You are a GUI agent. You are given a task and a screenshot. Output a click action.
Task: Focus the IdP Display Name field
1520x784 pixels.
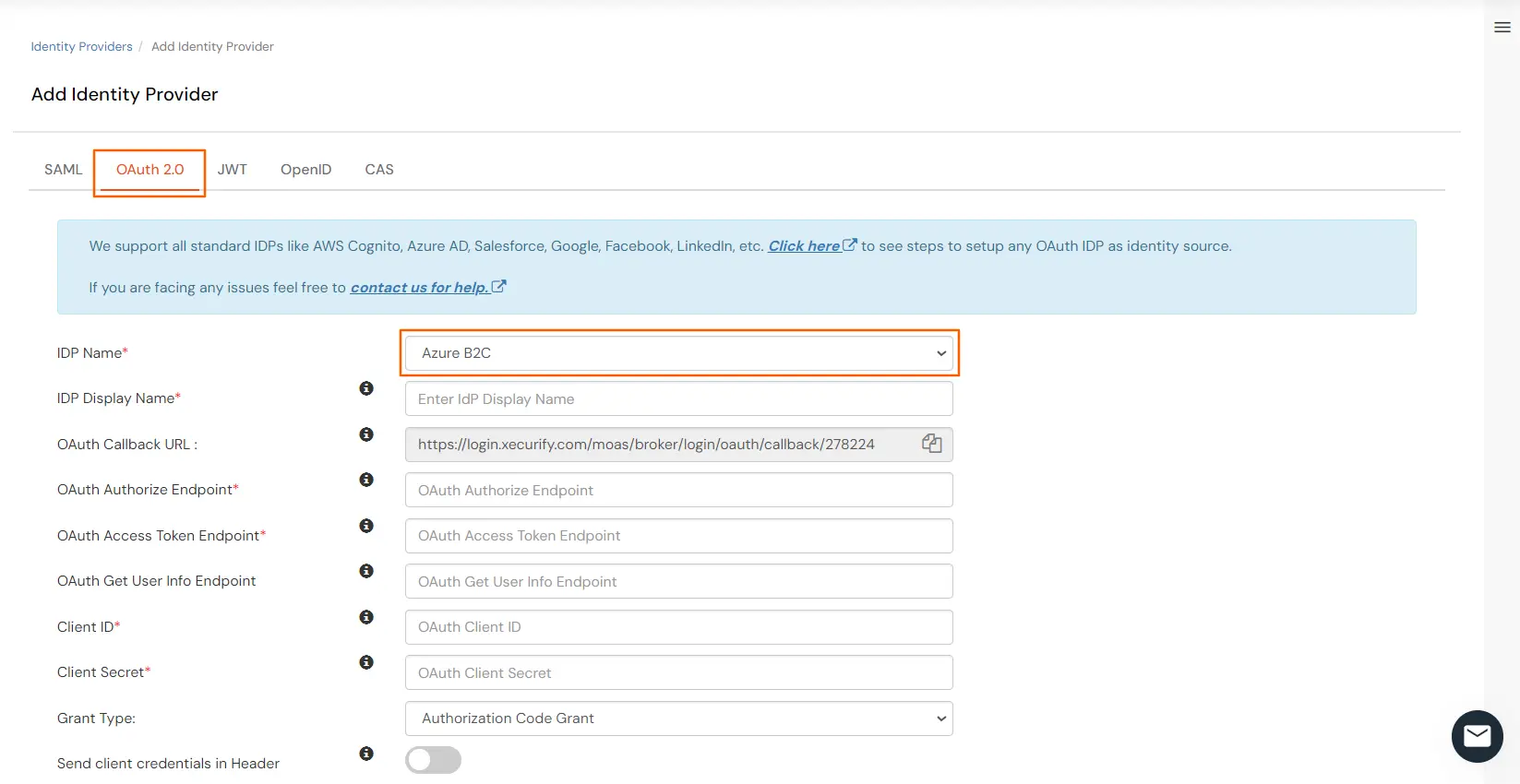(x=679, y=398)
